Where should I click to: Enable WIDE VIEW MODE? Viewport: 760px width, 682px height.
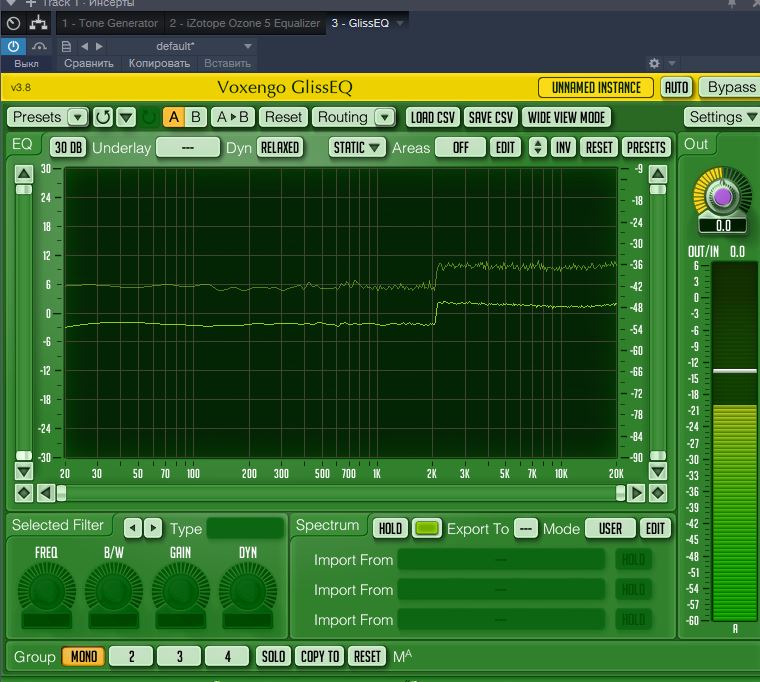click(566, 117)
